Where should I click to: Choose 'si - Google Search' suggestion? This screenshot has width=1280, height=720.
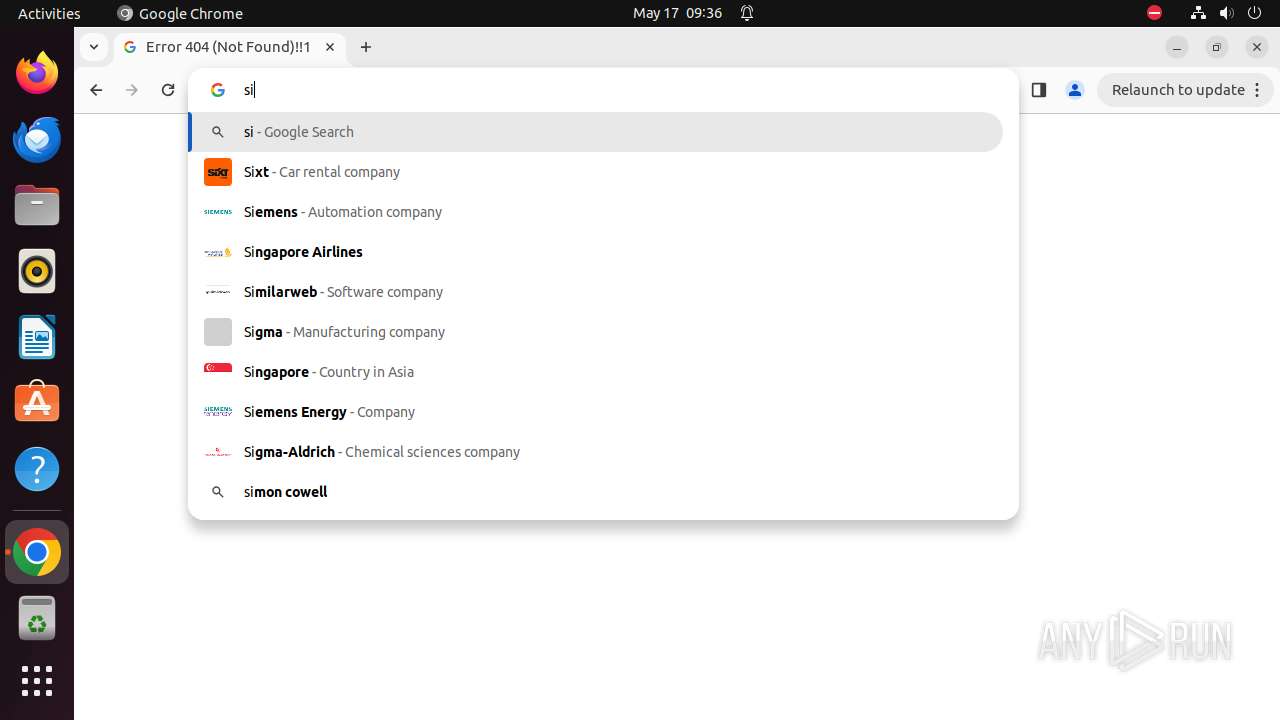tap(596, 132)
